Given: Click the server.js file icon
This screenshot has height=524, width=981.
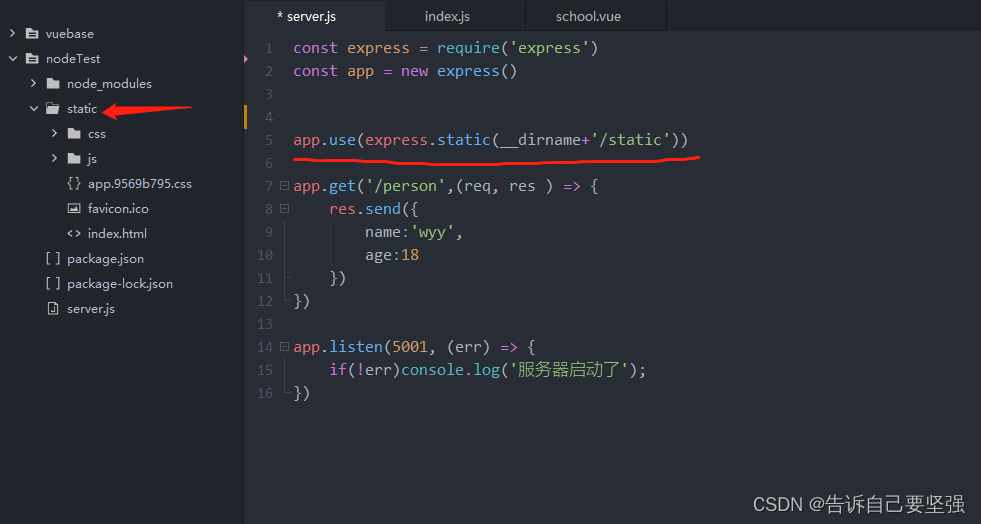Looking at the screenshot, I should (53, 308).
